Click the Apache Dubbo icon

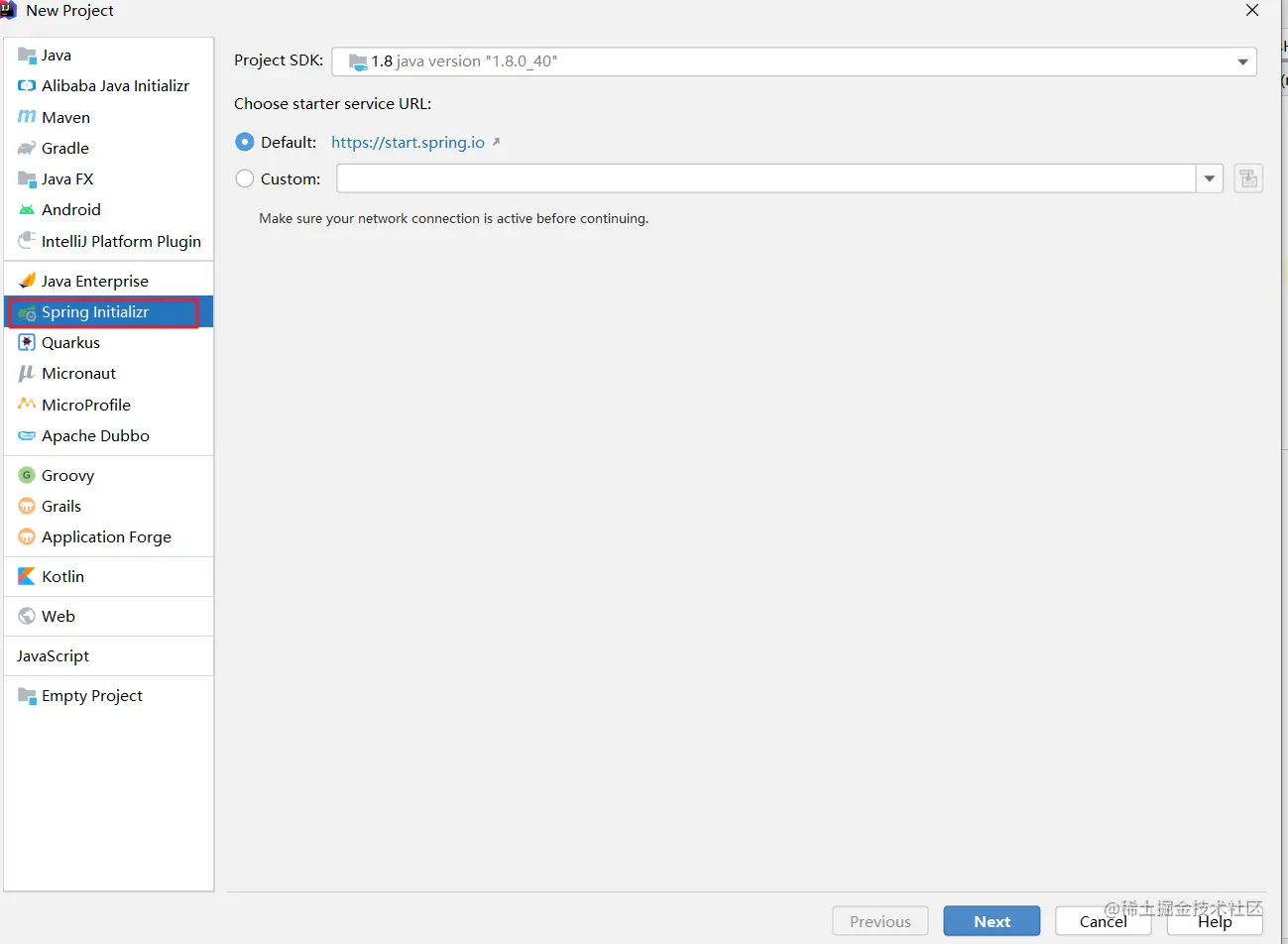(27, 435)
